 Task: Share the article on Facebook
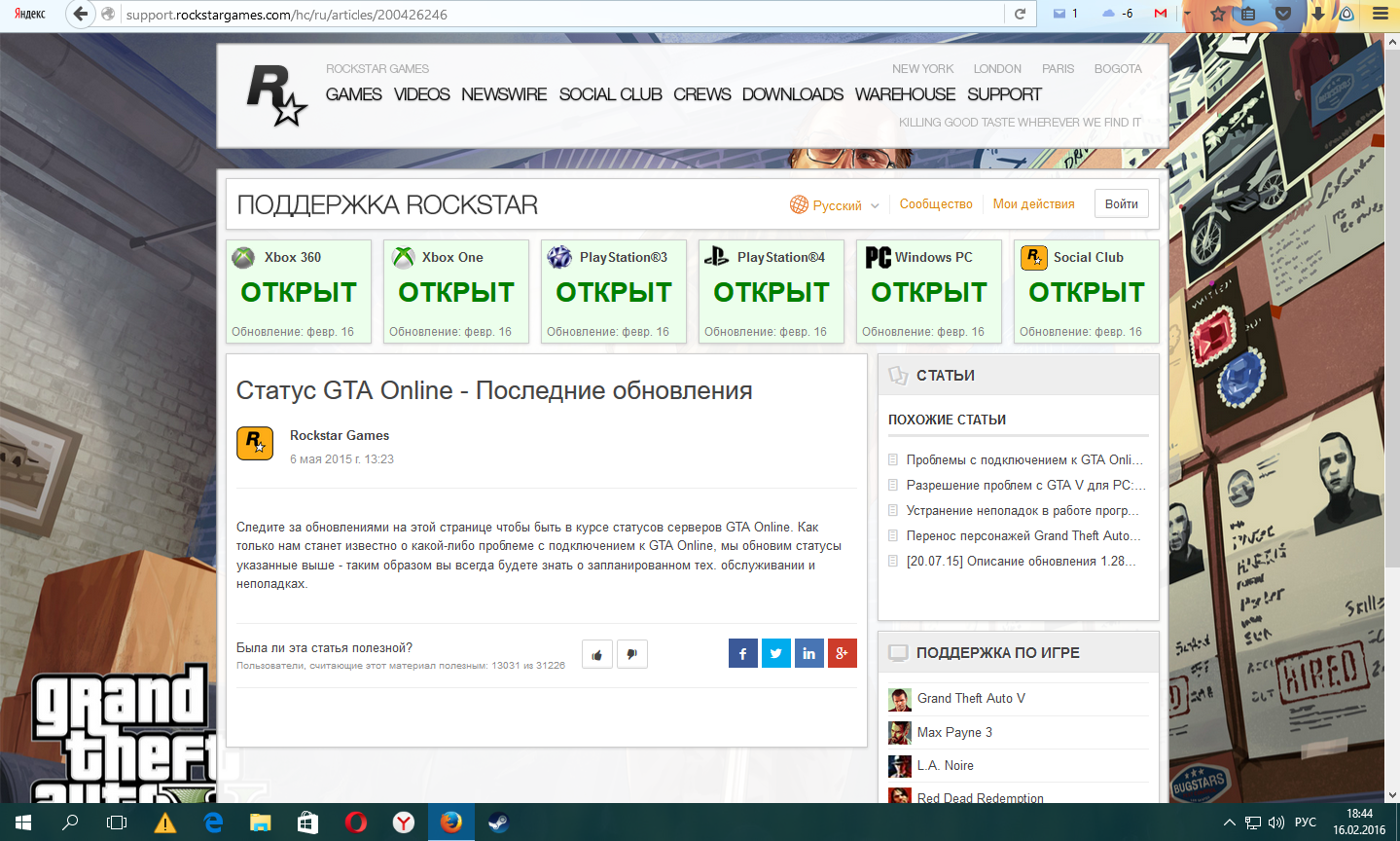742,653
